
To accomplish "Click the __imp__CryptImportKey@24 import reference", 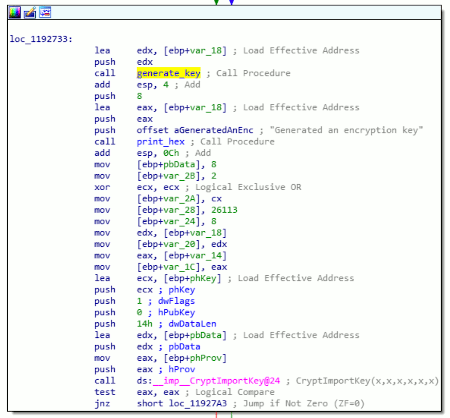I will (216, 381).
